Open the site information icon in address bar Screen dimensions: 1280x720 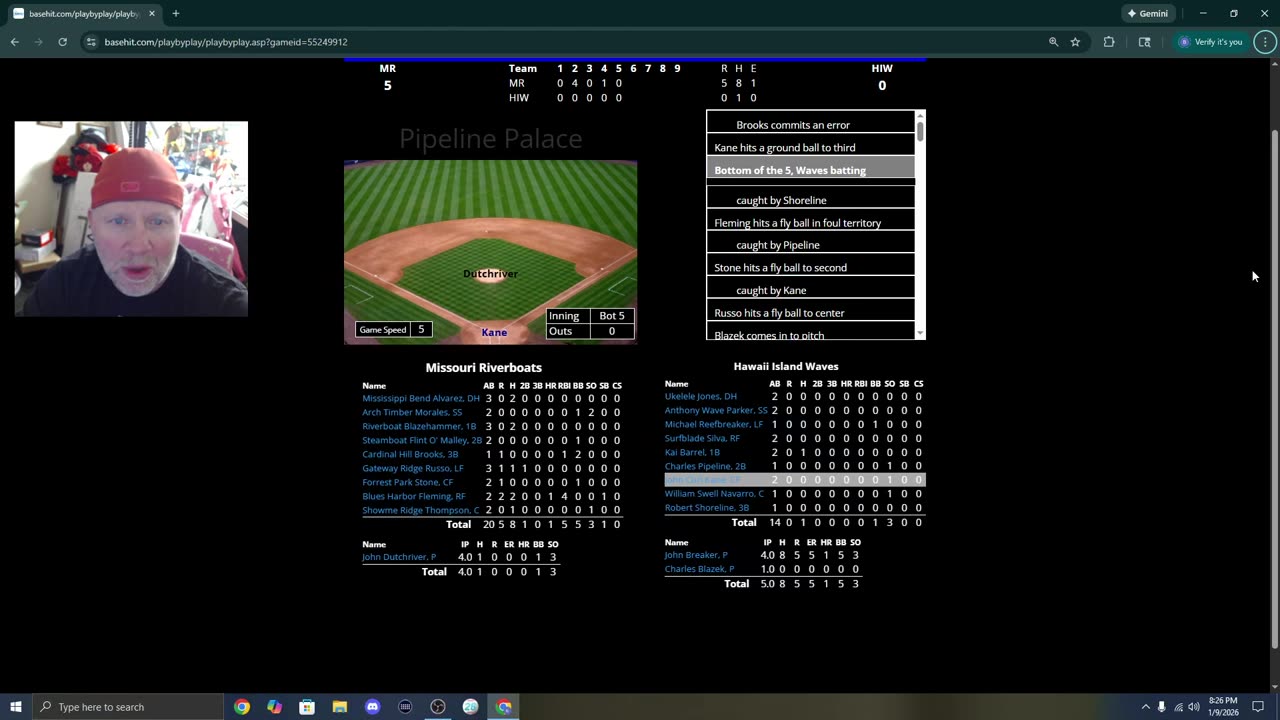tap(91, 42)
